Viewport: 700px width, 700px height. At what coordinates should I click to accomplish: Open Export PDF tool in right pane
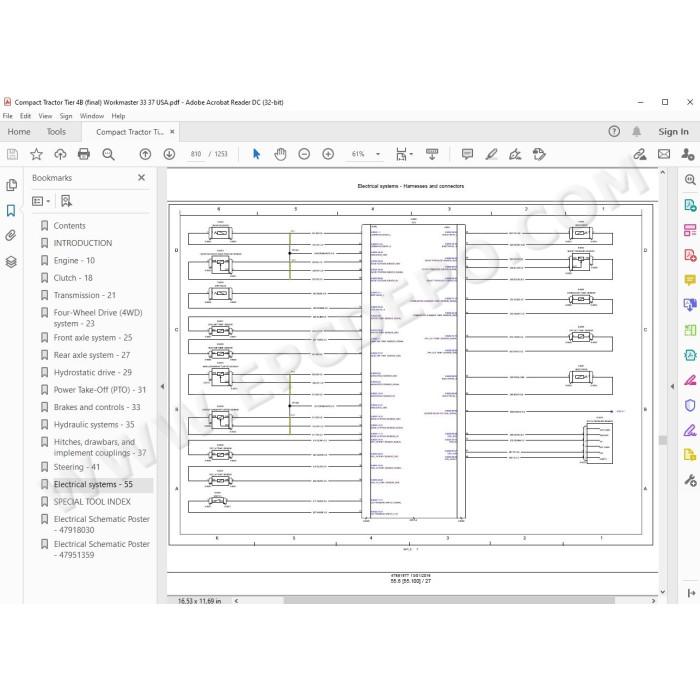tap(690, 205)
